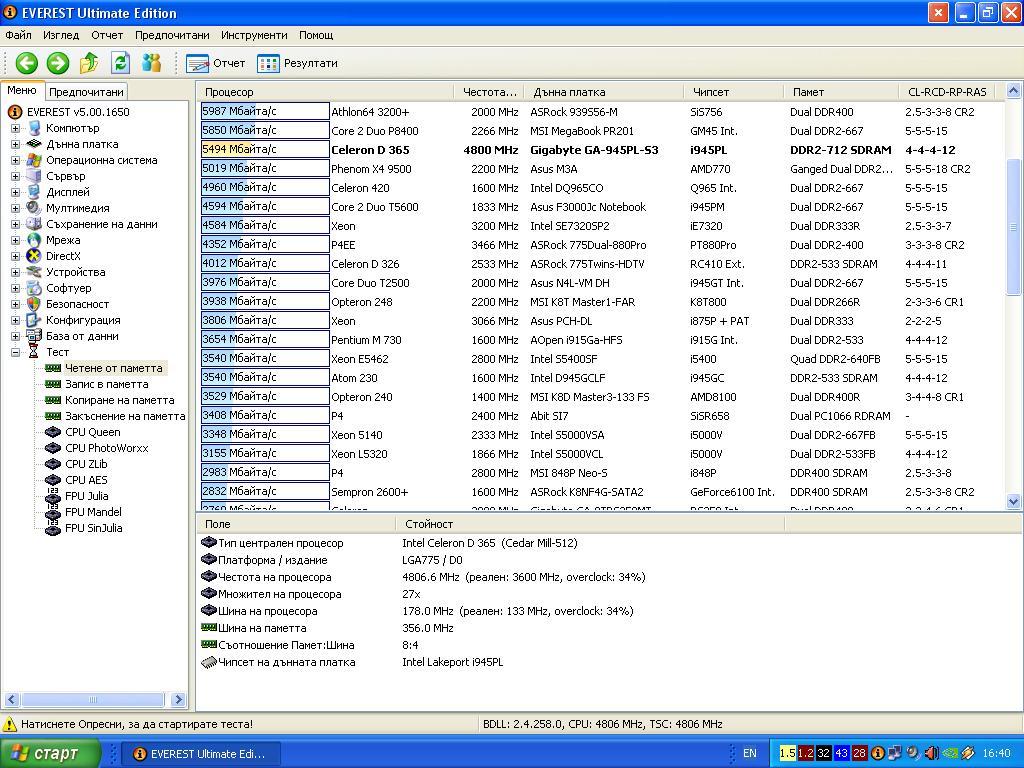The width and height of the screenshot is (1024, 768).
Task: Expand the Дънна платка tree node
Action: (x=15, y=144)
